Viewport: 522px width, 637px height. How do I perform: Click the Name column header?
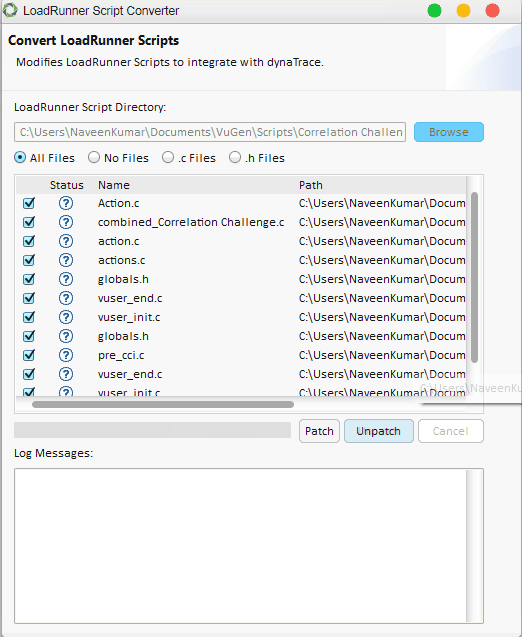coord(114,185)
